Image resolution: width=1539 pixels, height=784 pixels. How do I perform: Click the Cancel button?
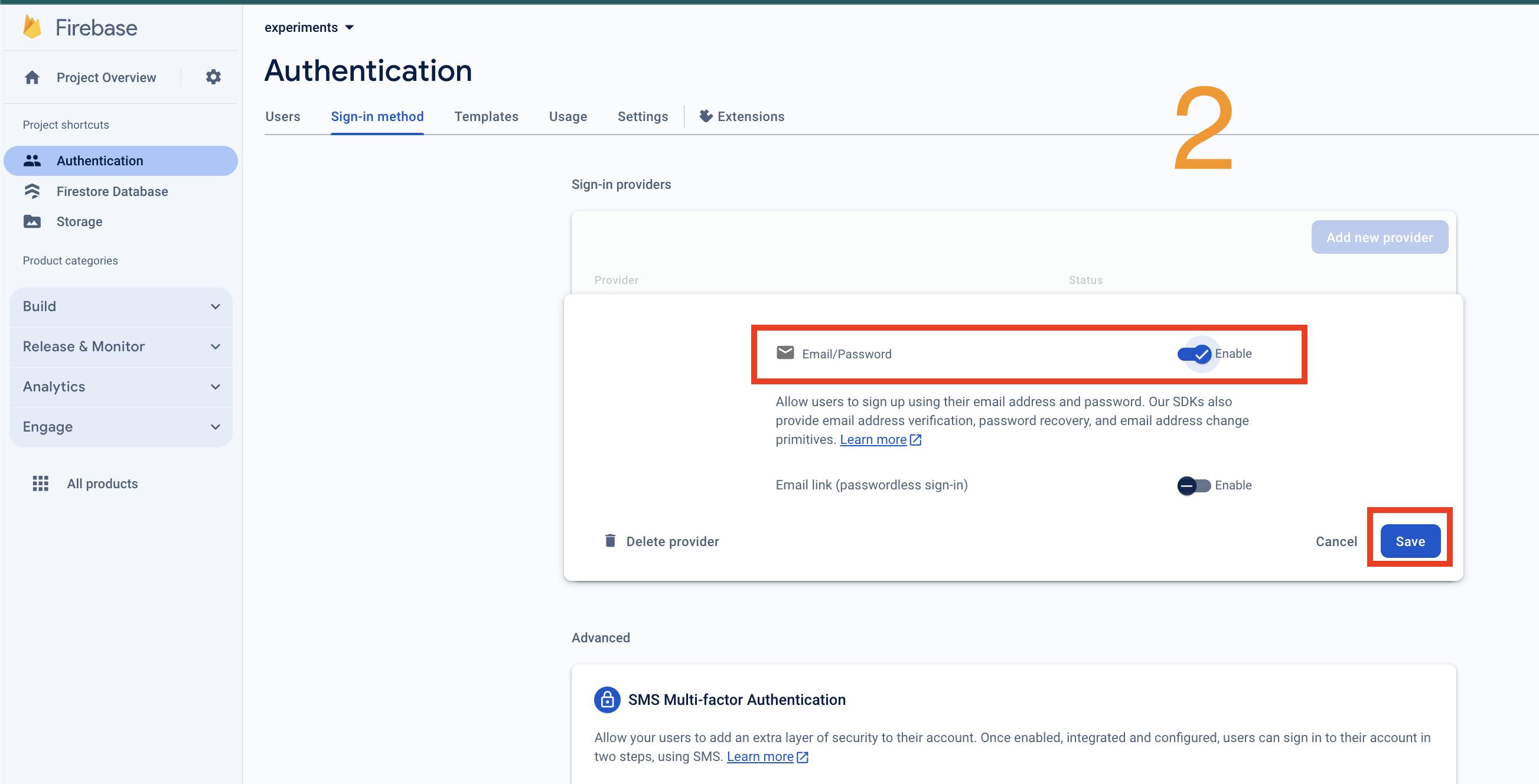(x=1336, y=541)
